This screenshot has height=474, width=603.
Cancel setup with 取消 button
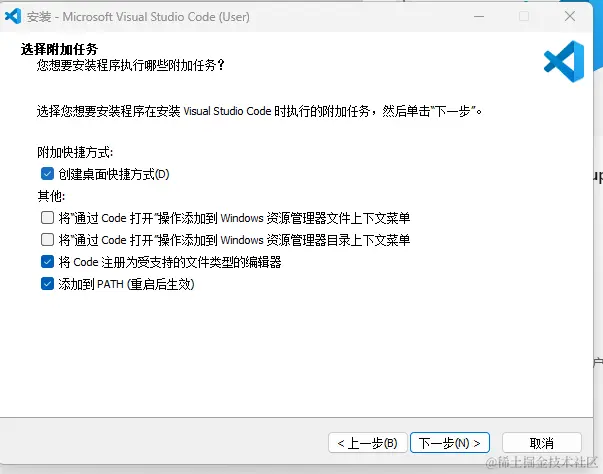(x=541, y=443)
